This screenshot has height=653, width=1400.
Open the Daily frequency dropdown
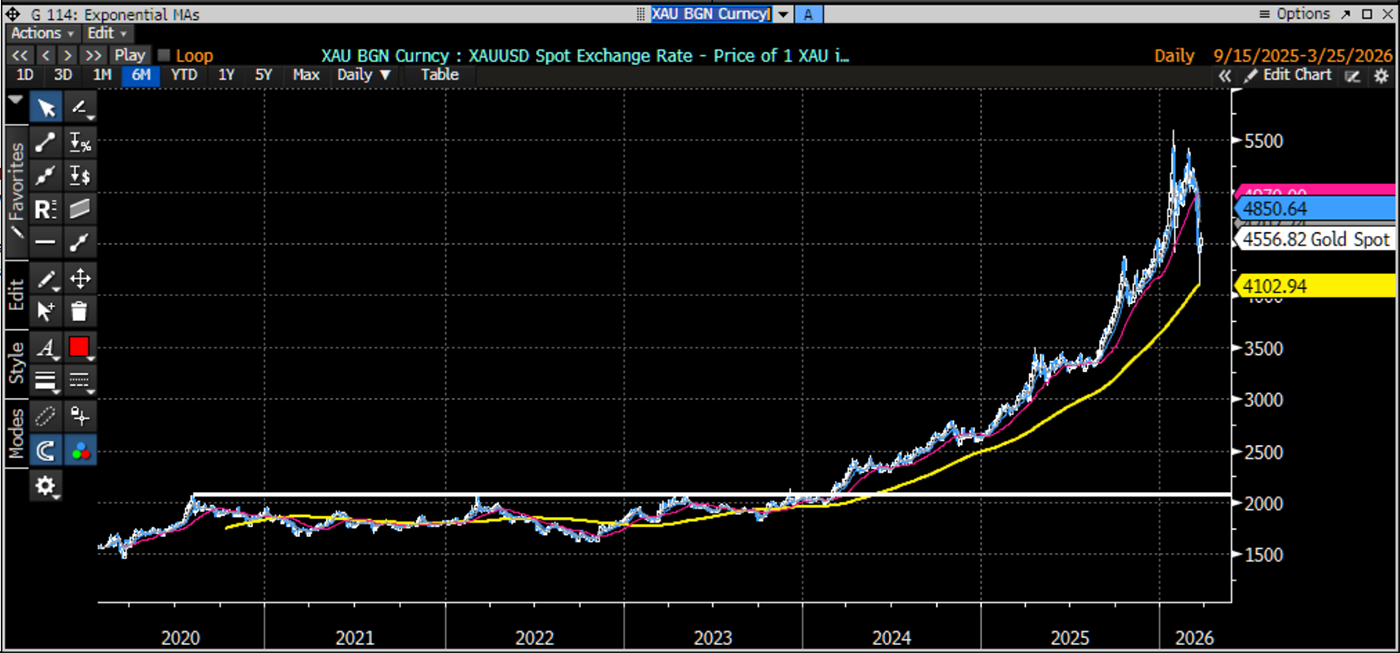coord(362,75)
